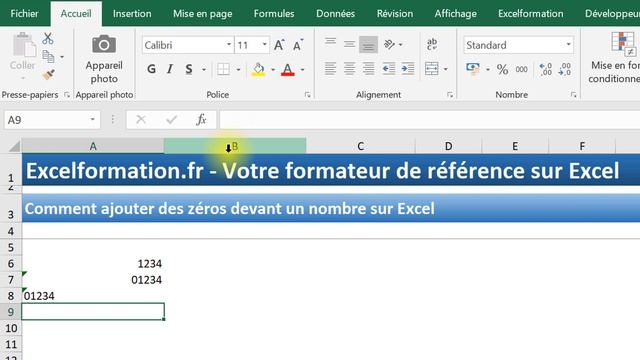
Task: Toggle bold with the G button
Action: tap(151, 69)
